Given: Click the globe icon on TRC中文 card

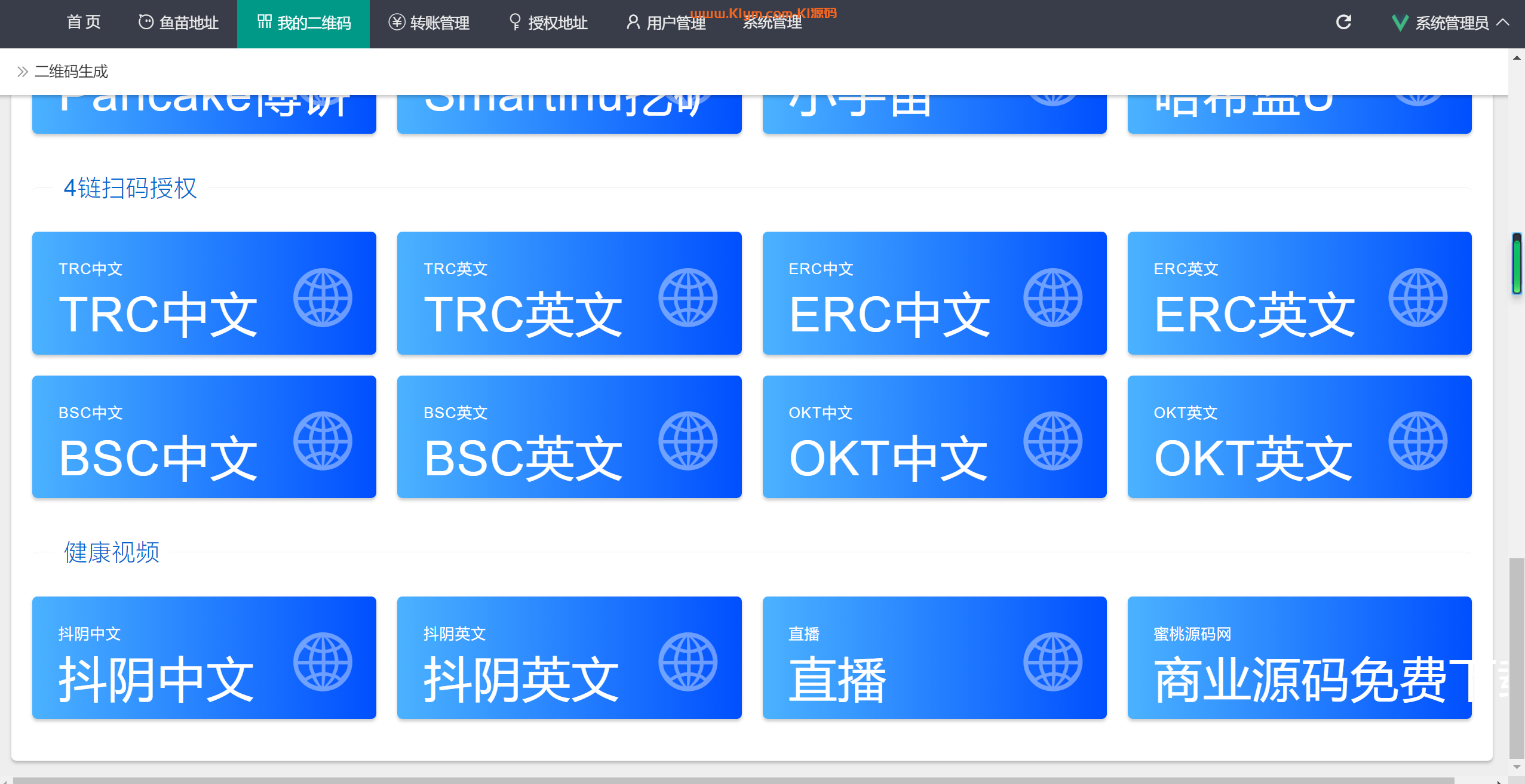Looking at the screenshot, I should [323, 297].
